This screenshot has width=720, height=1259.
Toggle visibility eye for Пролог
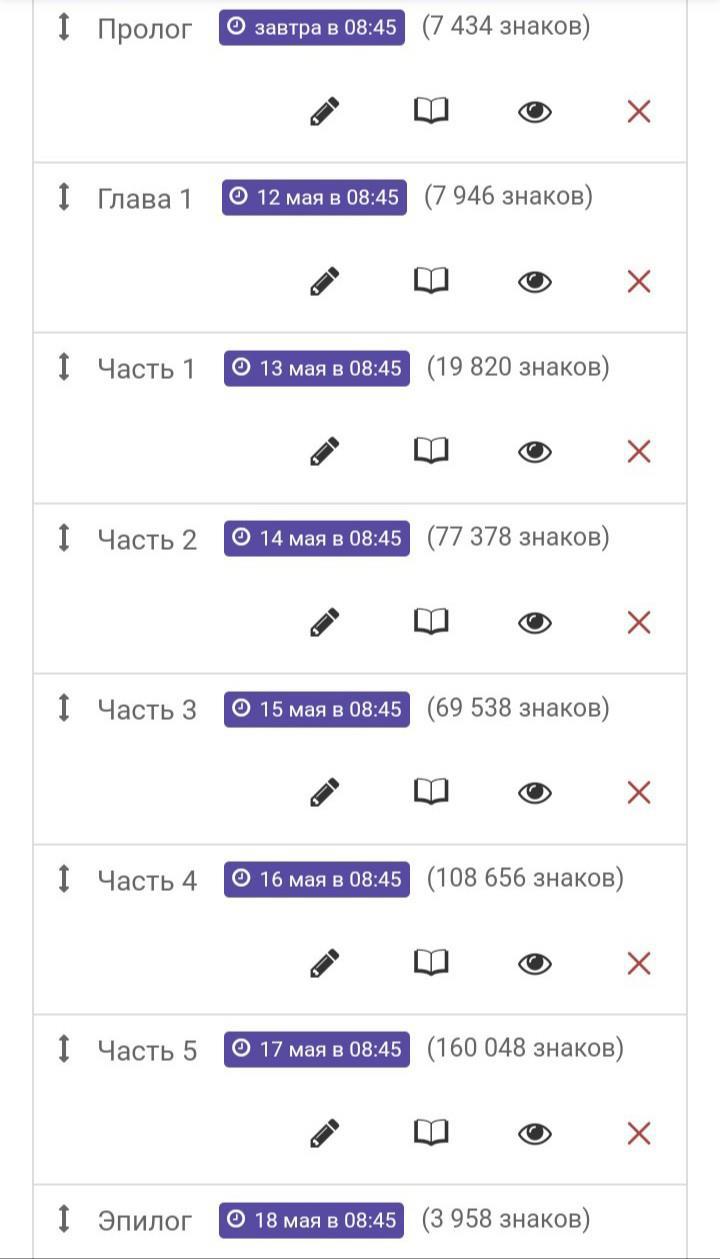[535, 111]
